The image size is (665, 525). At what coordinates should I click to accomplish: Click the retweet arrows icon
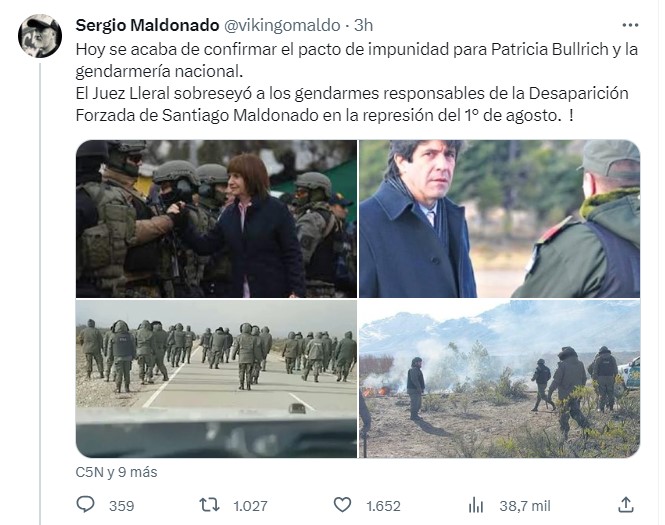[210, 505]
